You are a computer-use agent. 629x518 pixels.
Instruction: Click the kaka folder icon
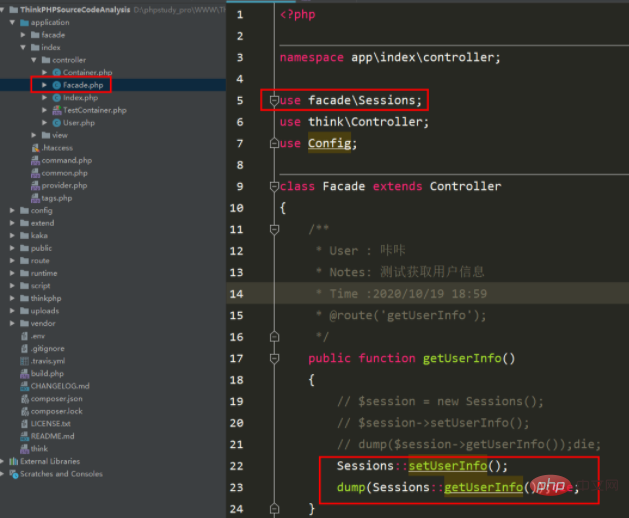(x=24, y=236)
